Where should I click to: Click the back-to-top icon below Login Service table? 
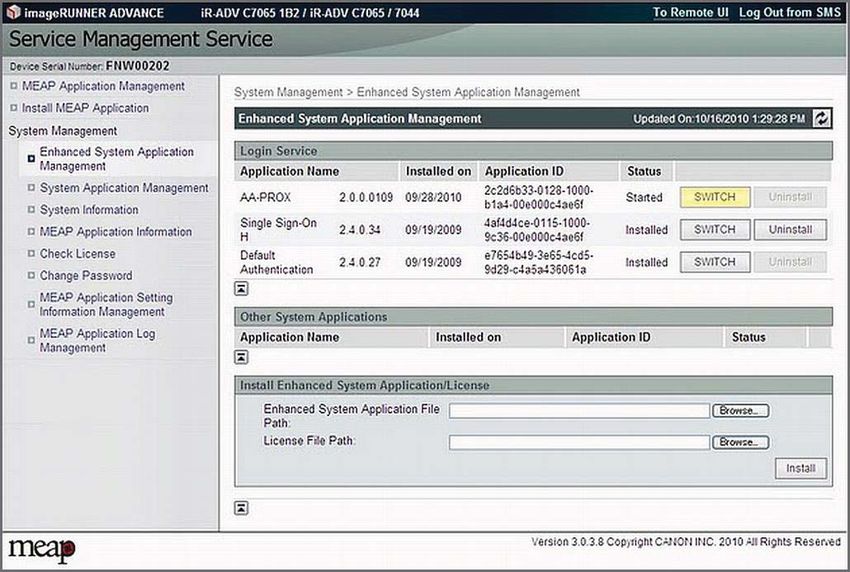[241, 288]
